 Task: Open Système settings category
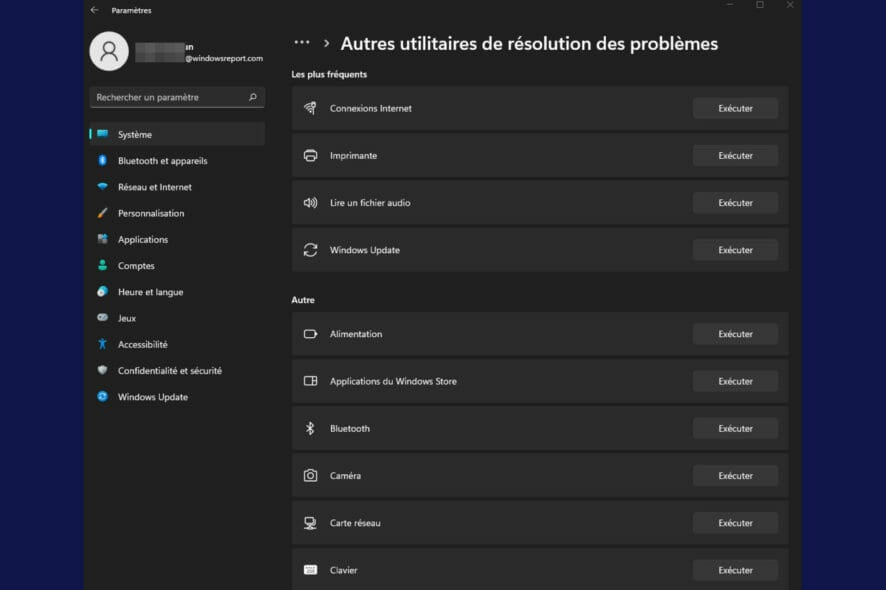pyautogui.click(x=177, y=135)
